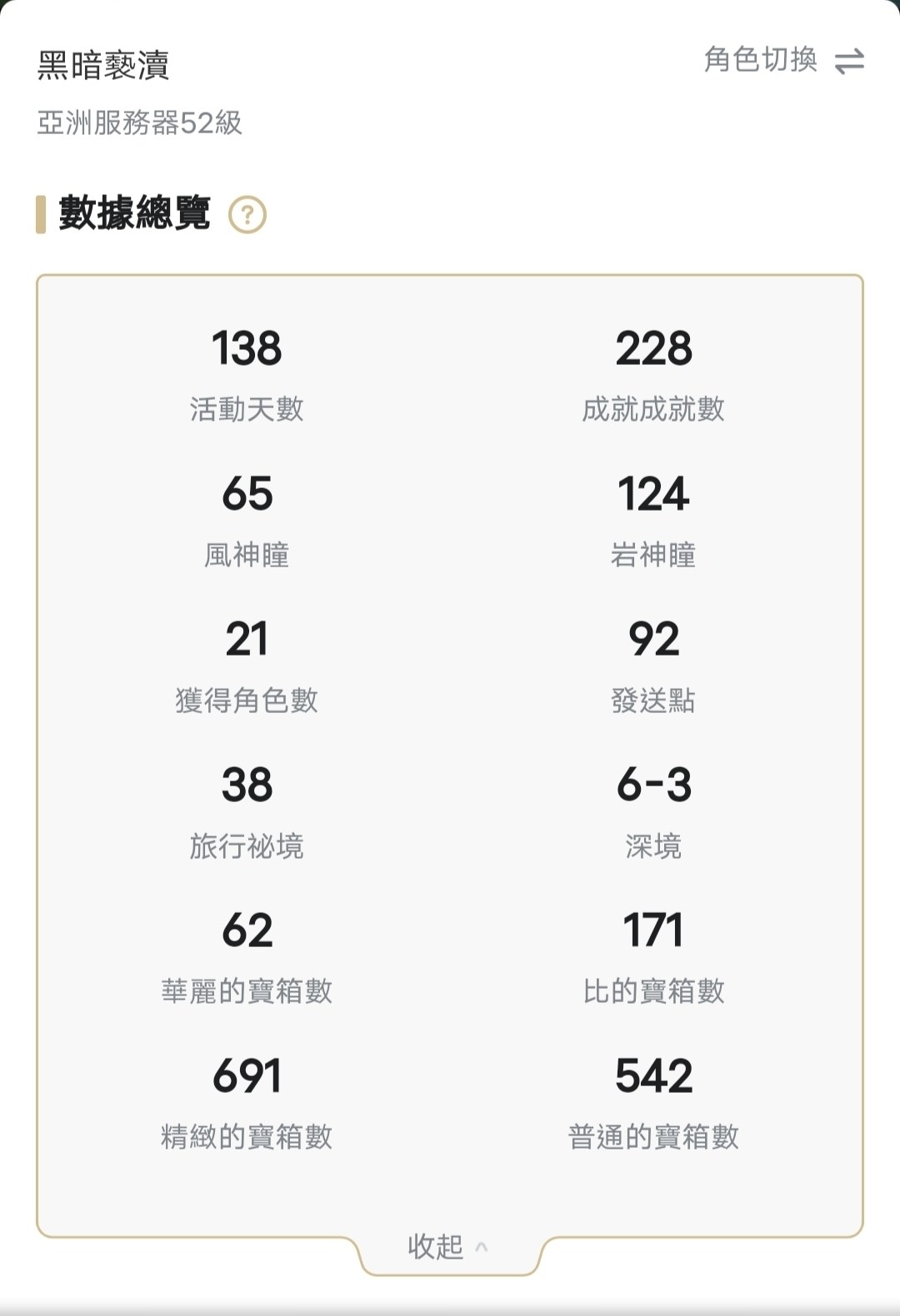Click the 亞洲服務器52級 server info text
This screenshot has width=900, height=1316.
(139, 123)
